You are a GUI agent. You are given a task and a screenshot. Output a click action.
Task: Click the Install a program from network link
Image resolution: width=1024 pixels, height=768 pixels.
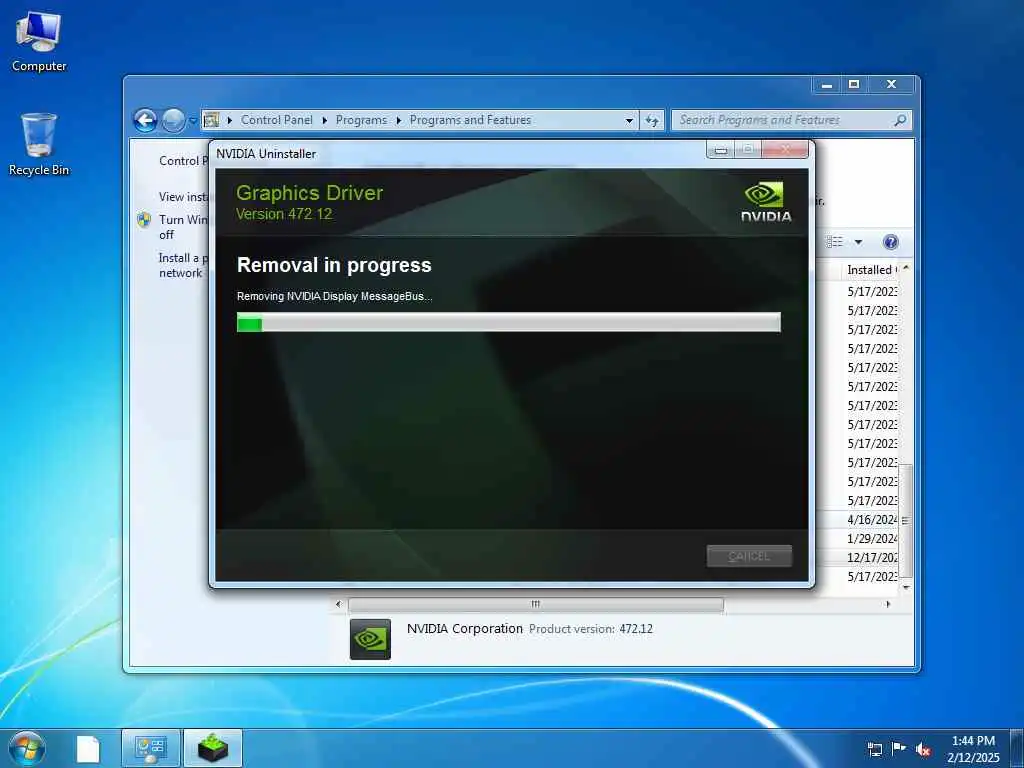pos(184,265)
